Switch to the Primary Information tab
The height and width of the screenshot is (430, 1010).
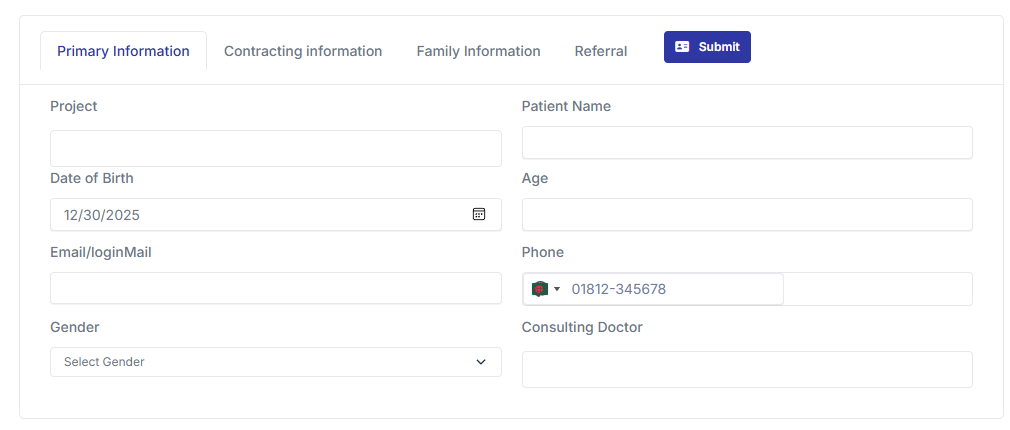[x=123, y=51]
